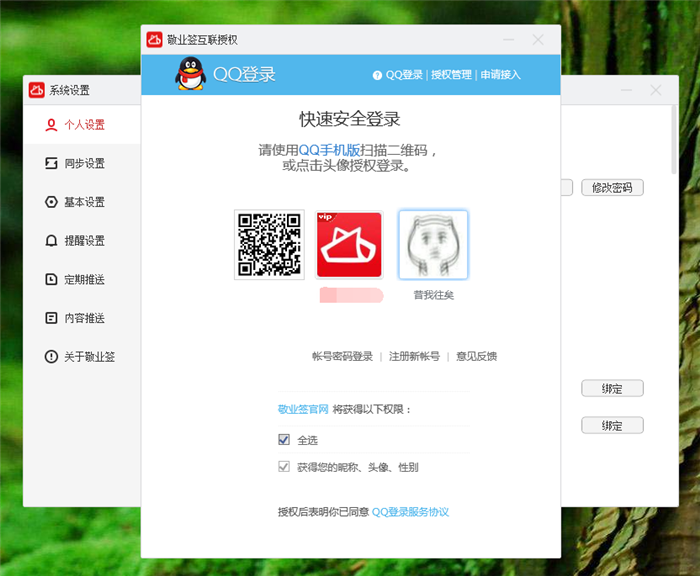Toggle the 全选 checkbox

tap(284, 440)
